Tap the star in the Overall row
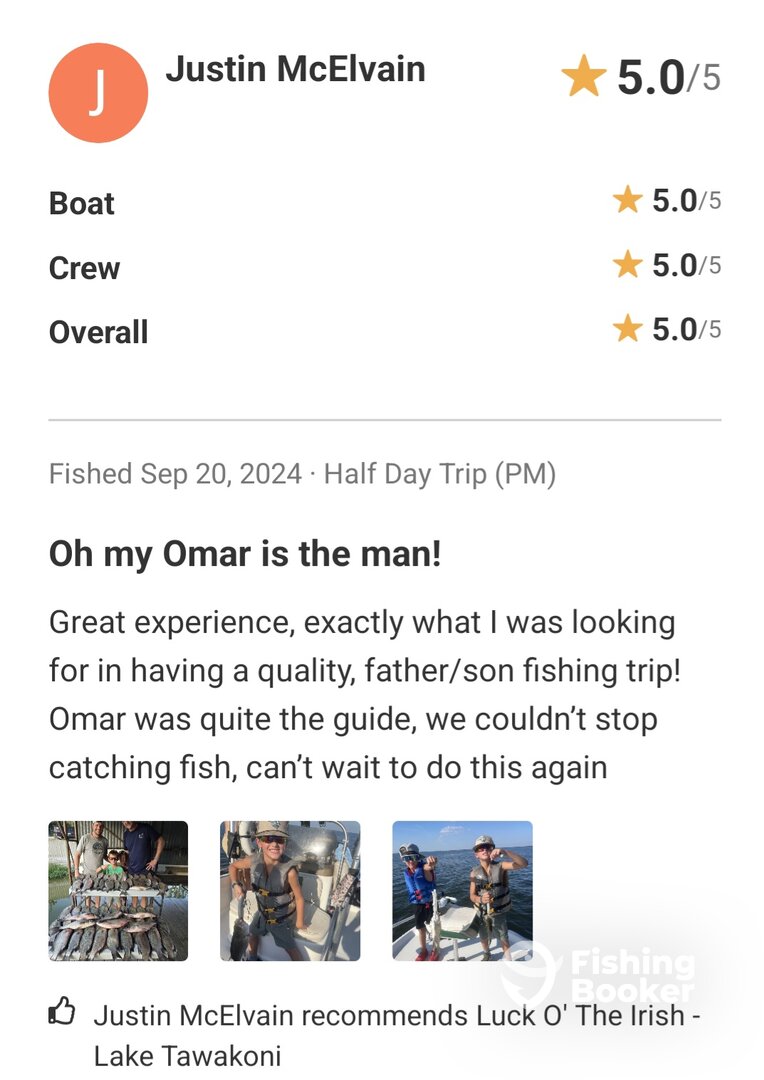The image size is (764, 1080). click(627, 329)
